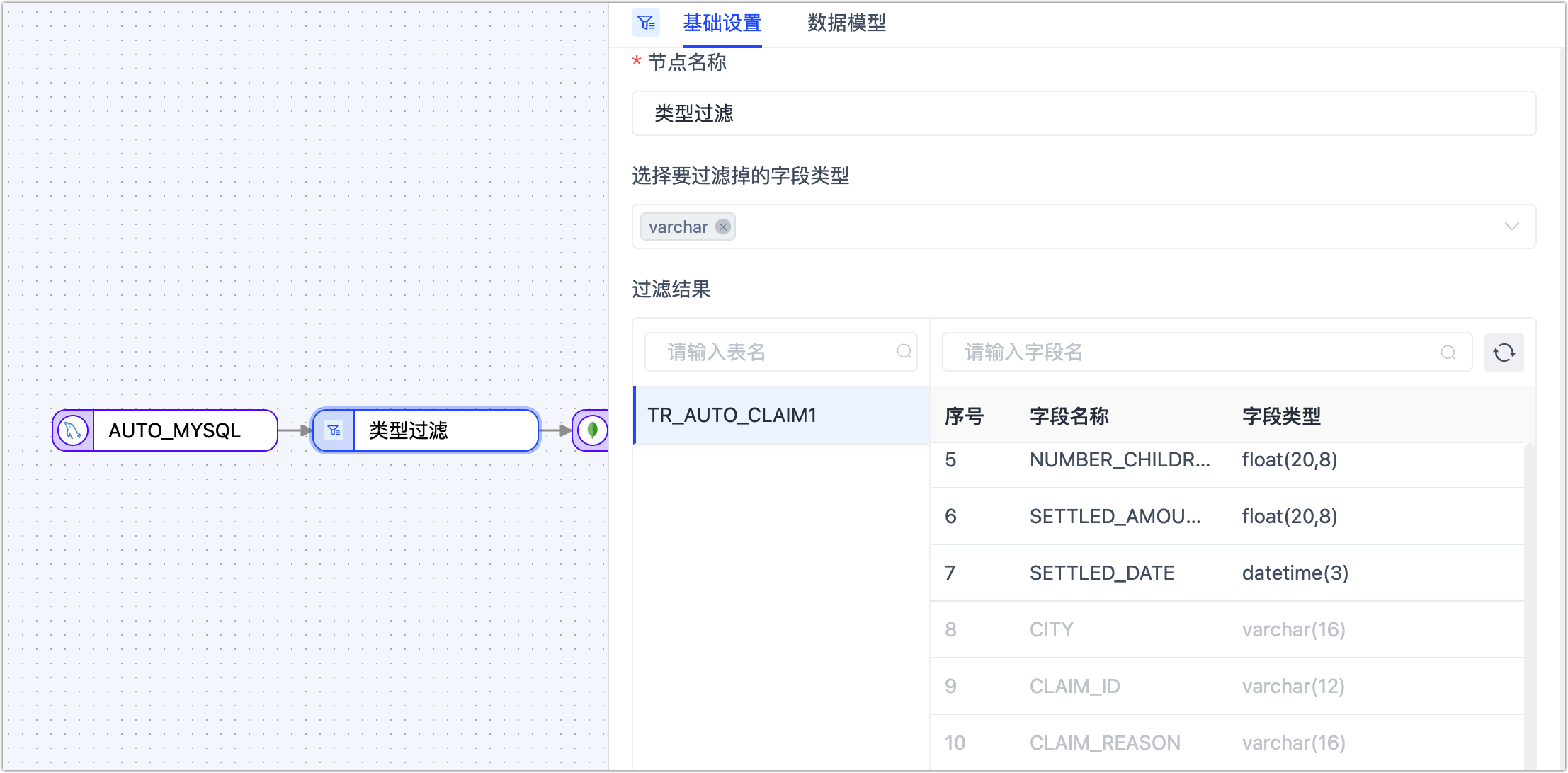The image size is (1568, 773).
Task: Click the 请输入表名 search box
Action: coord(772,351)
